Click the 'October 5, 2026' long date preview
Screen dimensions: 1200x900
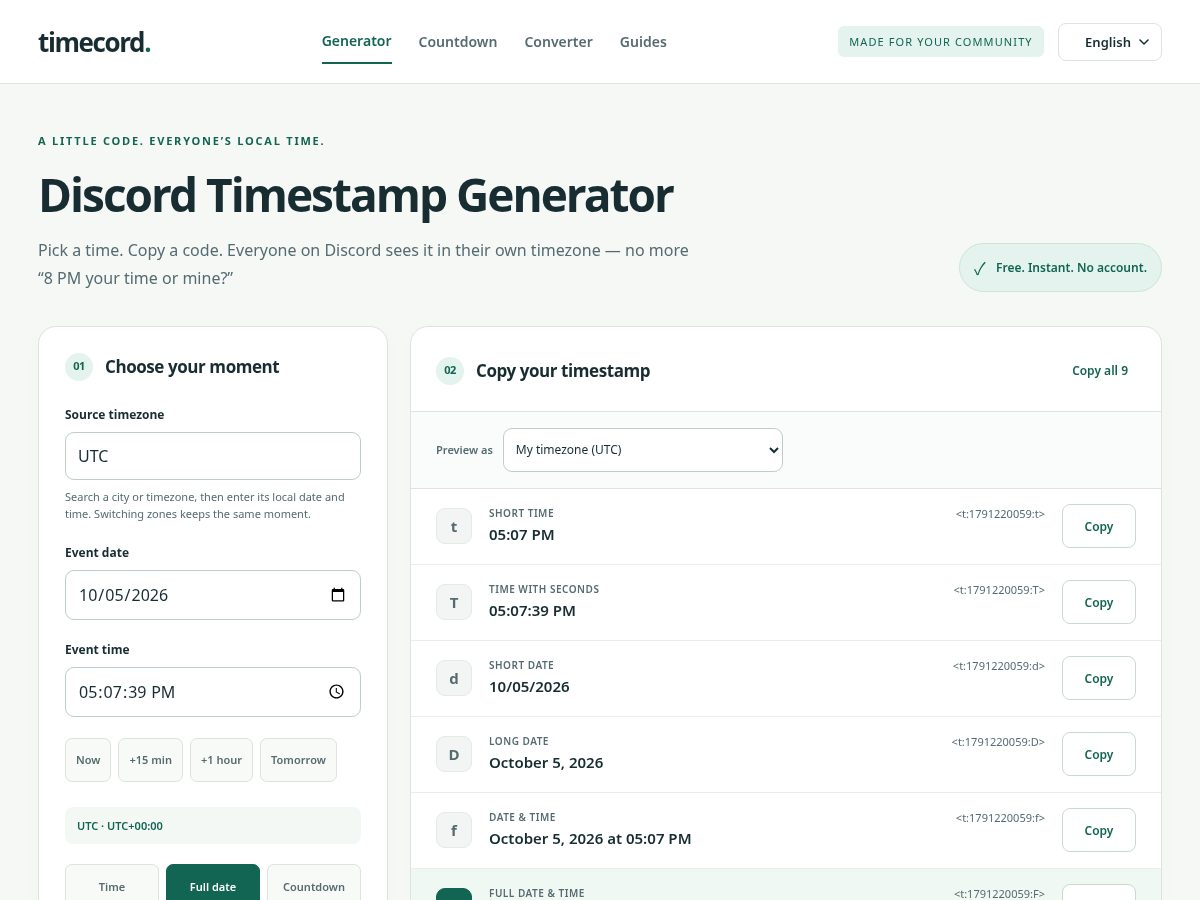[546, 763]
